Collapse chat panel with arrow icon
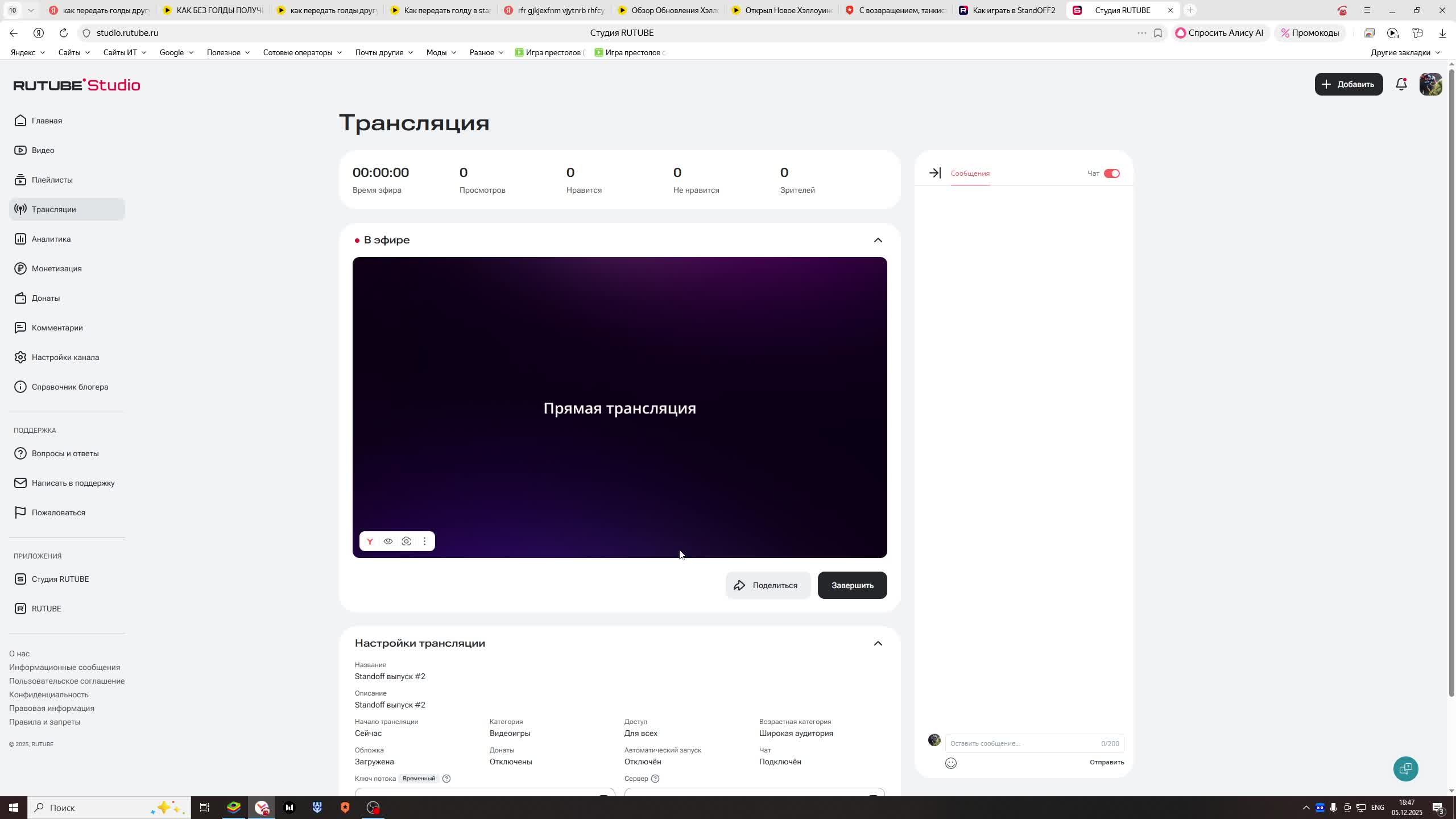This screenshot has width=1456, height=819. [x=934, y=173]
